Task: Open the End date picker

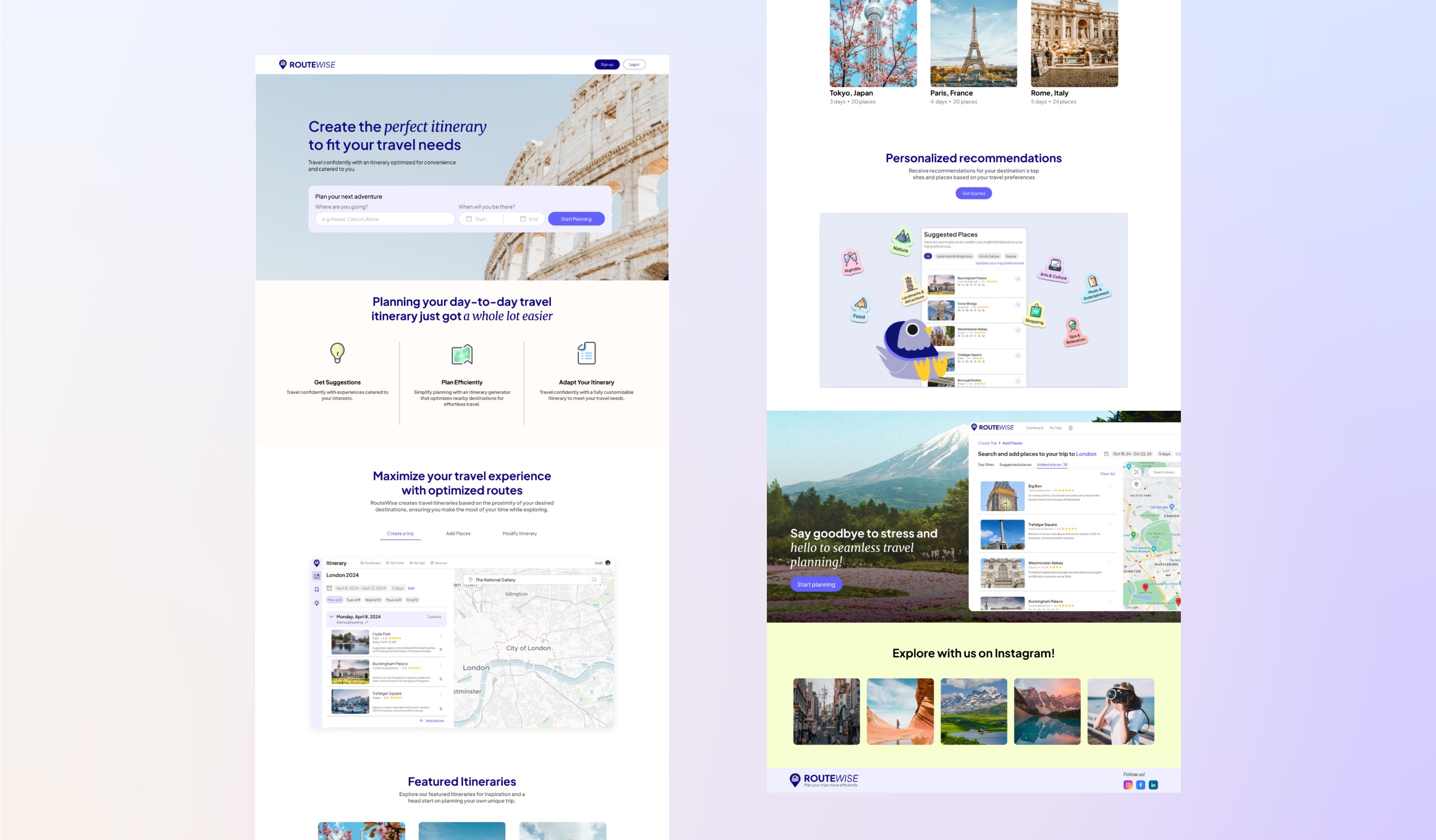Action: (x=529, y=219)
